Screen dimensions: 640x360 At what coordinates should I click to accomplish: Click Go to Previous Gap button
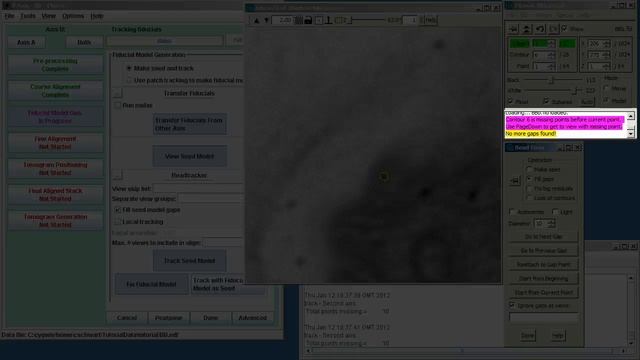click(544, 251)
